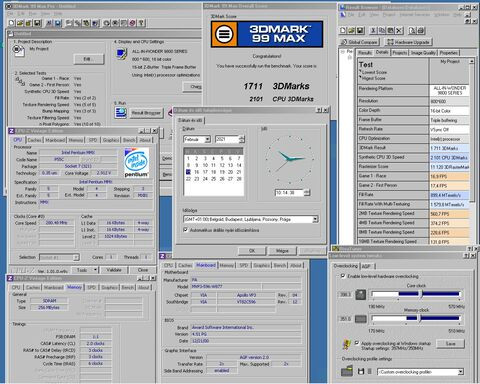Select day 25 in the calendar
Image resolution: width=480 pixels, height=384 pixels.
[x=214, y=179]
